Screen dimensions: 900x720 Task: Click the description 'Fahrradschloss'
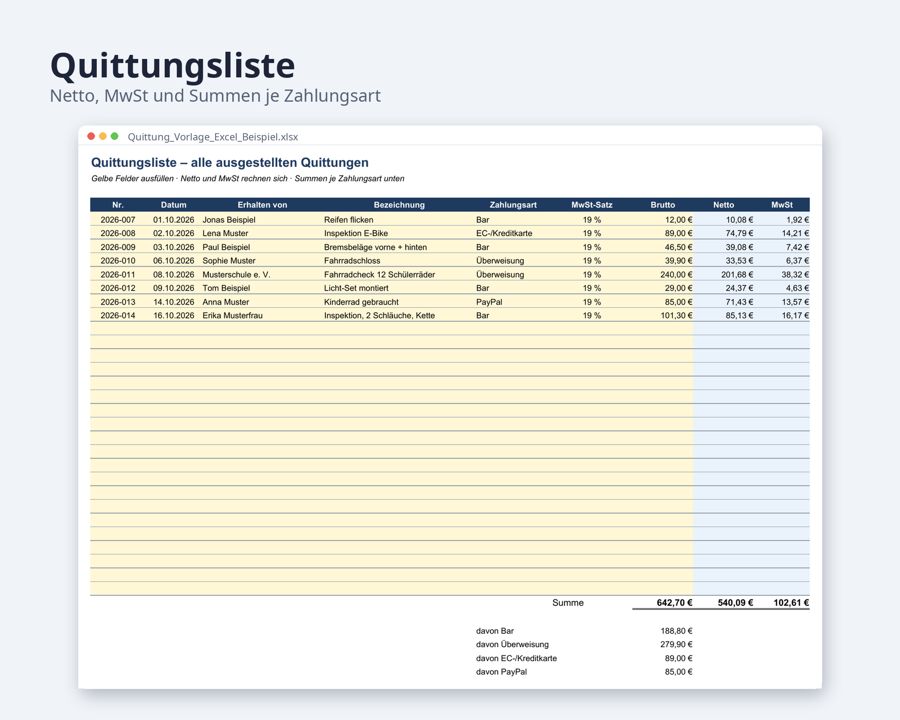coord(352,261)
